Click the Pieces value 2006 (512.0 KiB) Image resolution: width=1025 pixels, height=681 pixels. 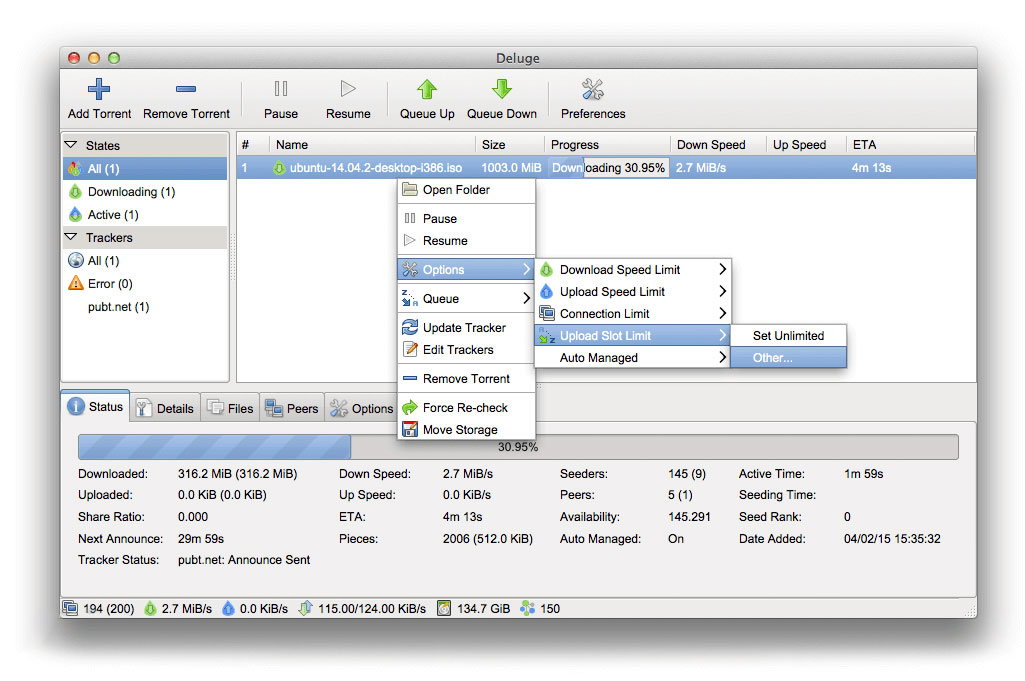click(x=488, y=539)
